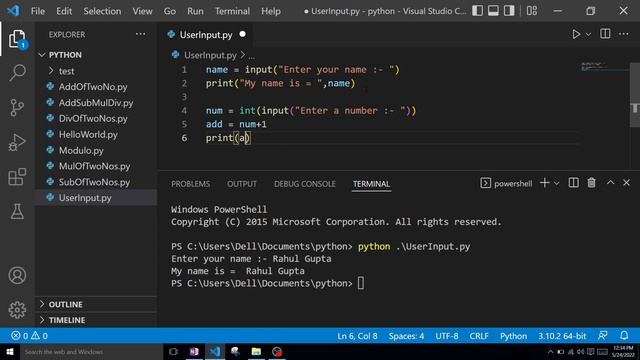Open errors and warnings status item
The image size is (640, 360).
coord(29,336)
